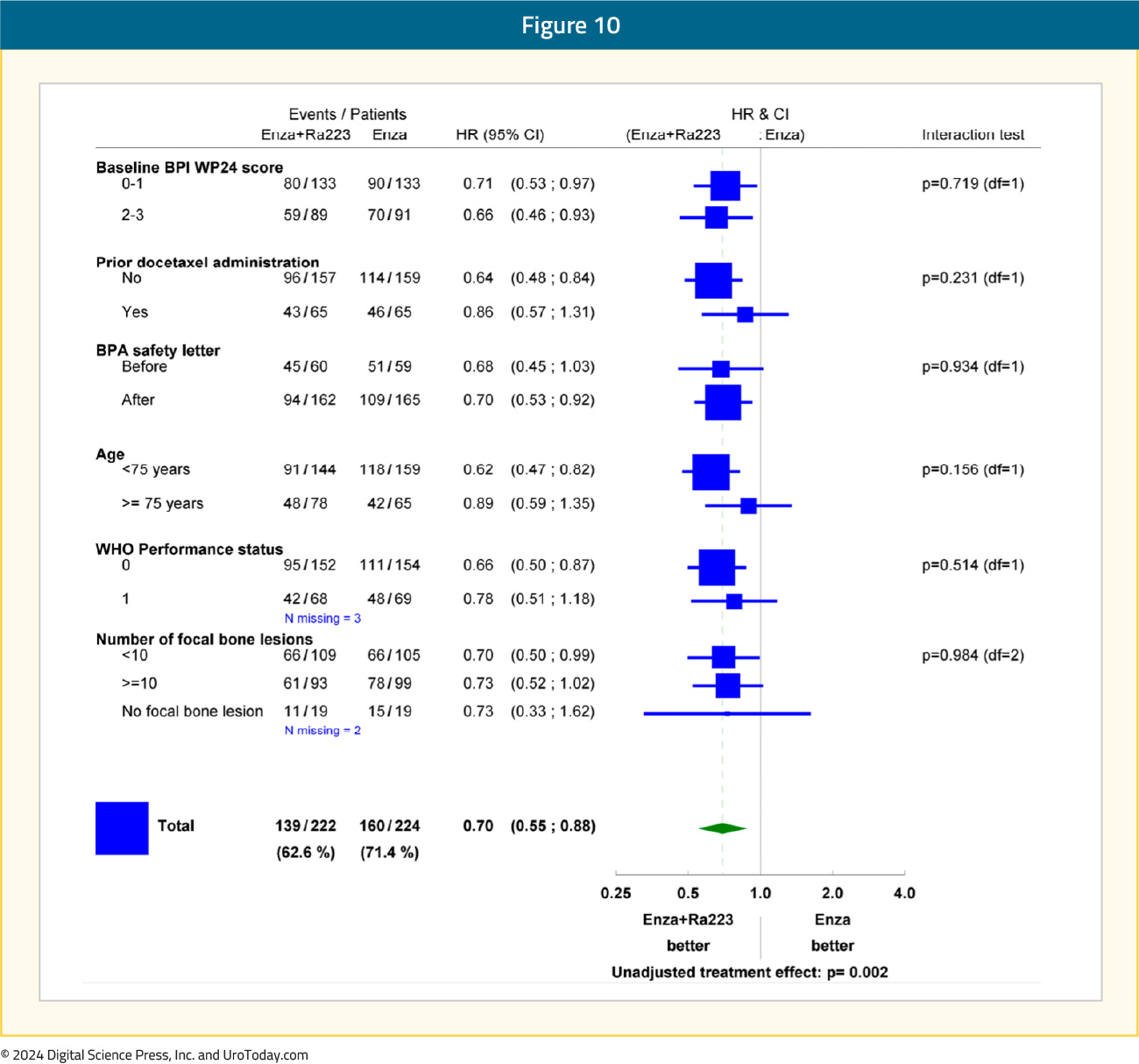
Task: Click the green total effect diamond
Action: (722, 828)
